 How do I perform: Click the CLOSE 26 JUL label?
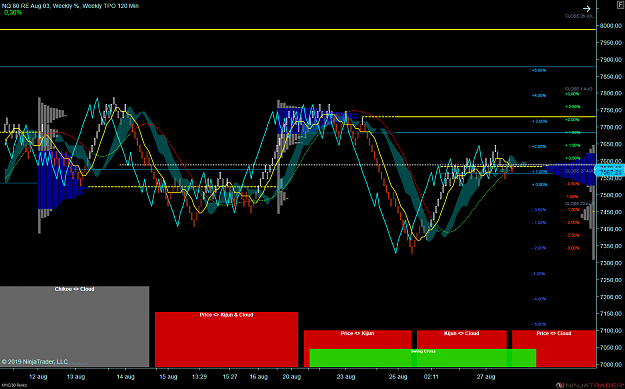579,16
